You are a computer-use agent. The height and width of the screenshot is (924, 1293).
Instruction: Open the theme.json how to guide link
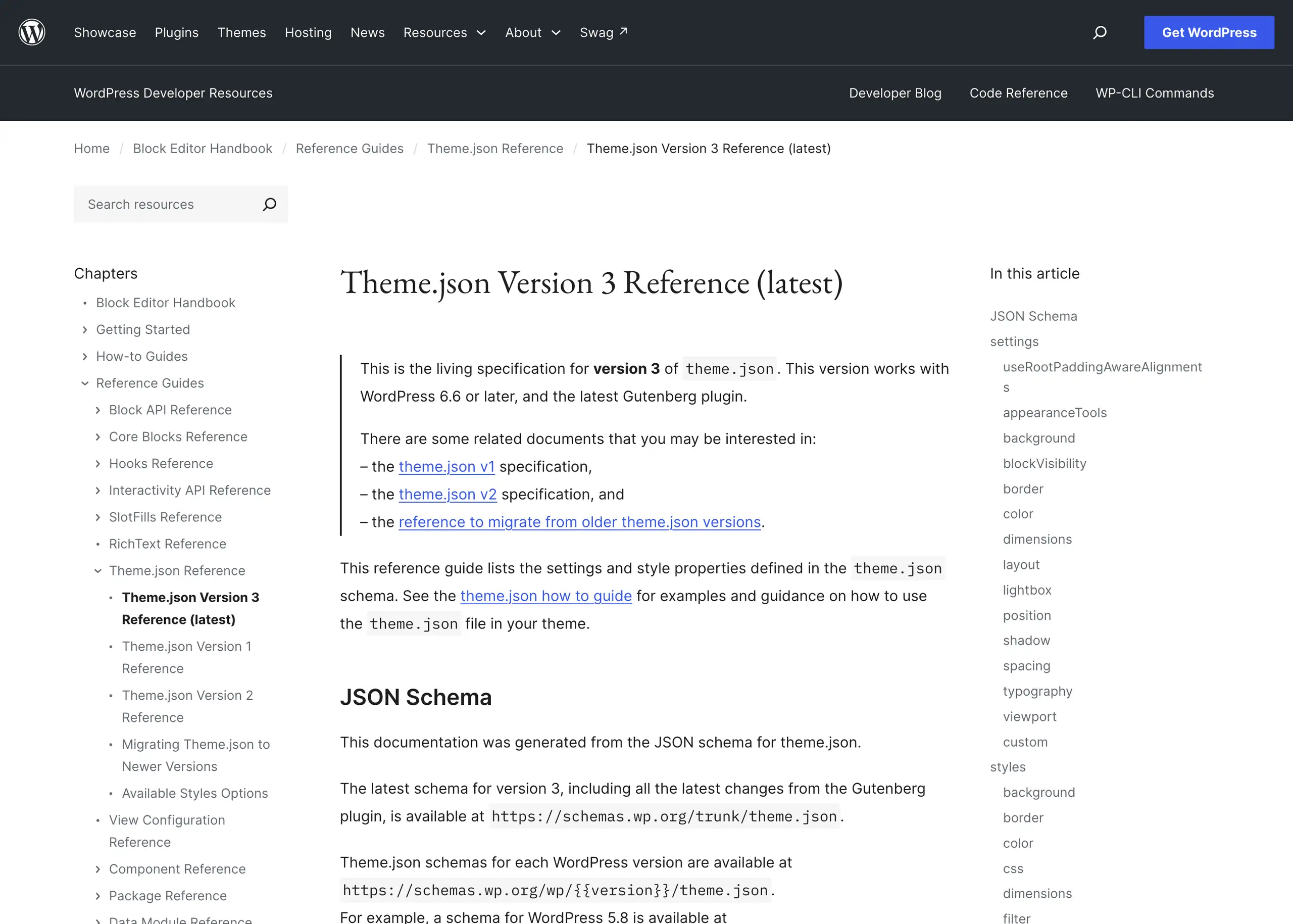pos(546,596)
